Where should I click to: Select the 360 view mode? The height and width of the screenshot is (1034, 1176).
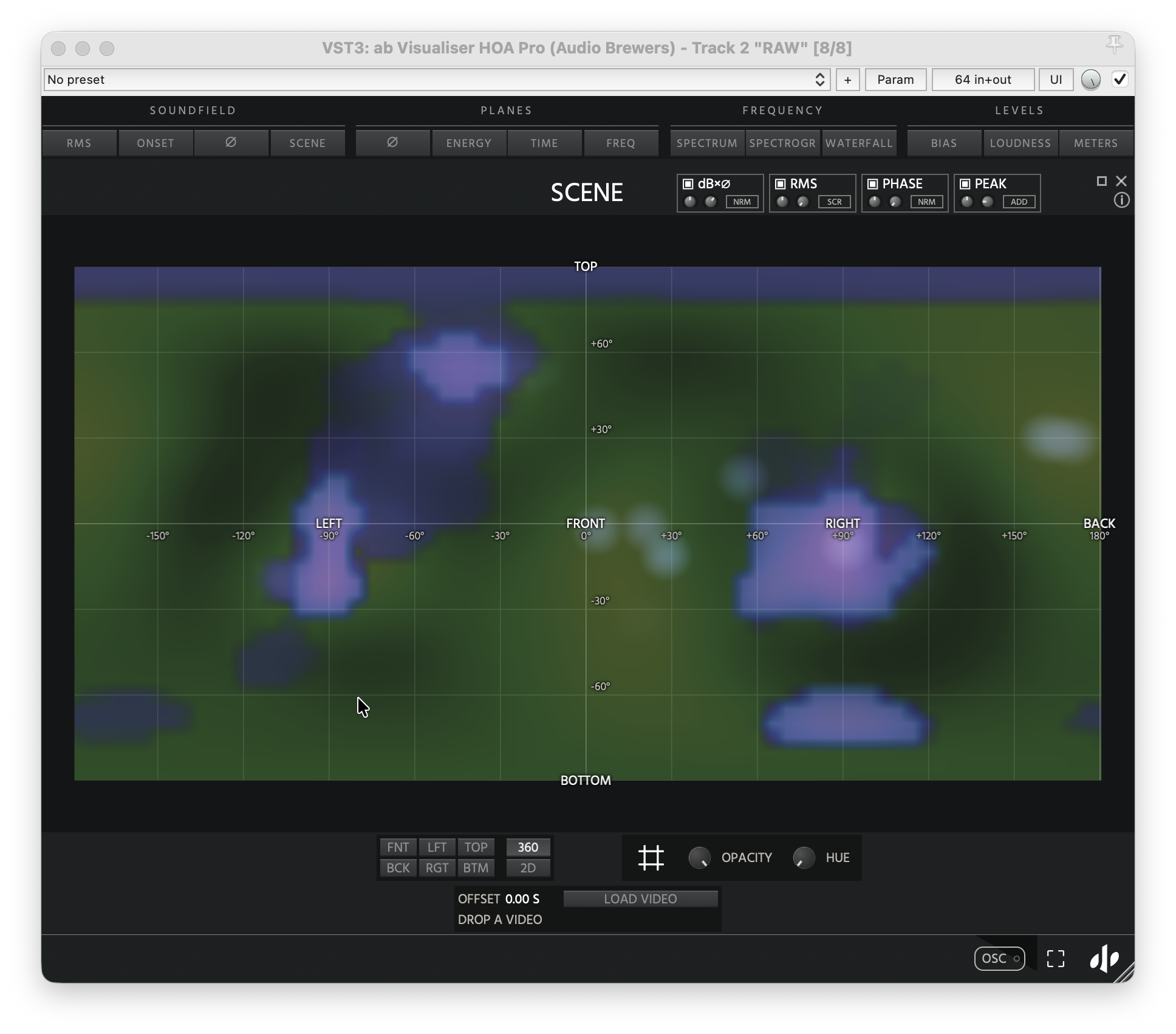point(528,847)
